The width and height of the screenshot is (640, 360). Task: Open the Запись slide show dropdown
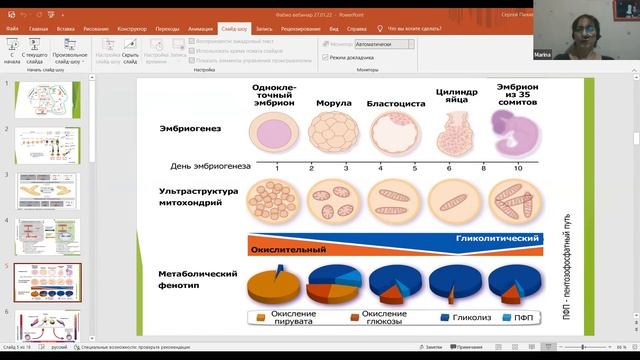click(178, 51)
